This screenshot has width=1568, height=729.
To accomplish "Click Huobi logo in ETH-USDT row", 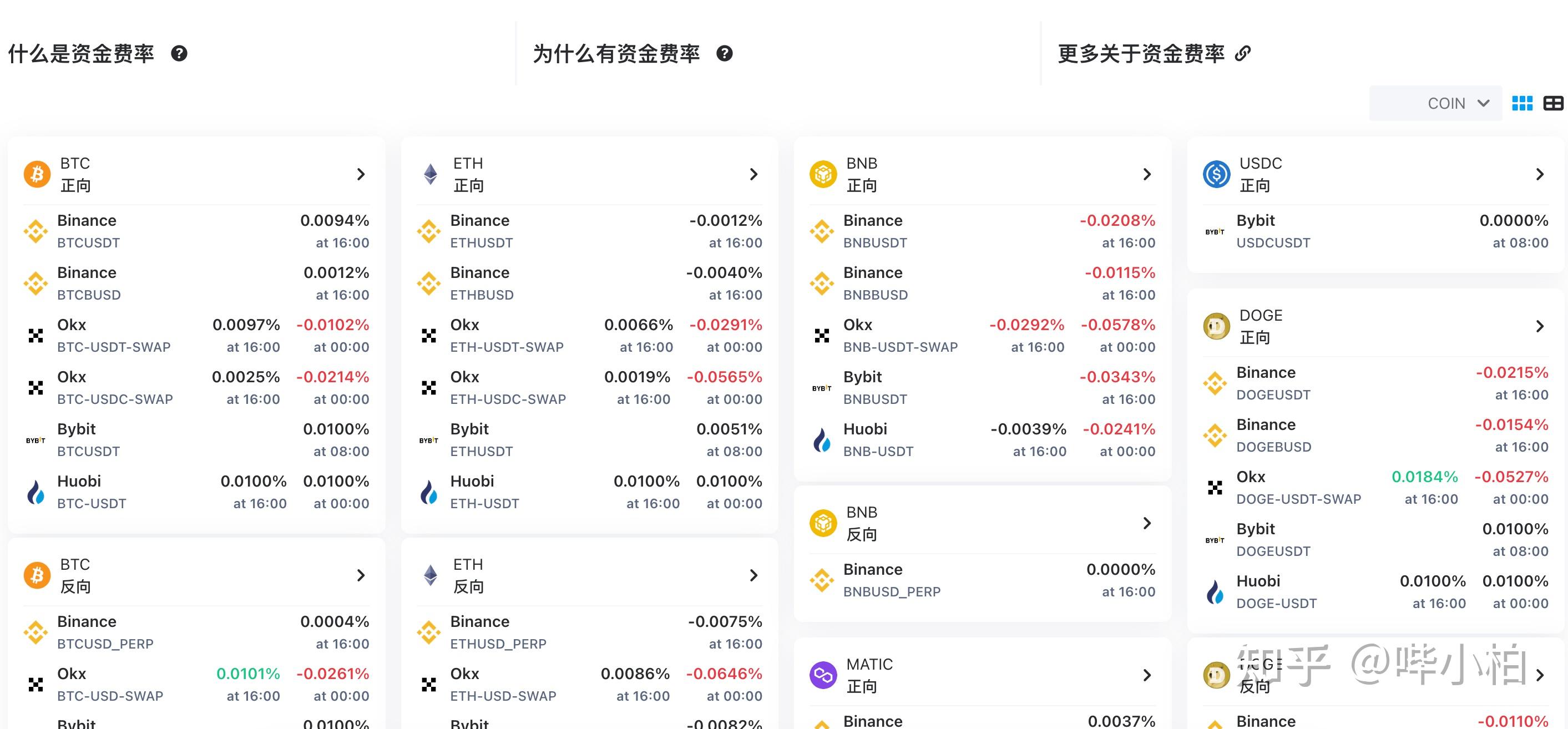I will pos(428,492).
